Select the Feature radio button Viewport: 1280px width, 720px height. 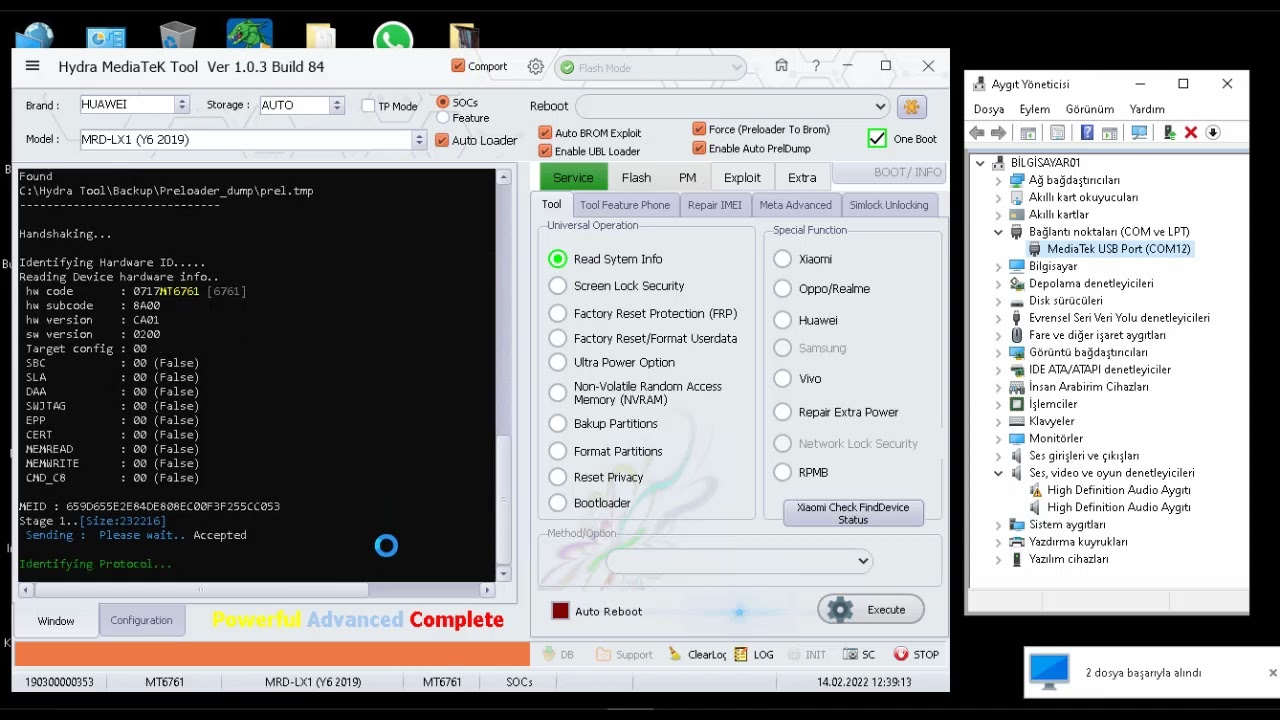point(443,118)
